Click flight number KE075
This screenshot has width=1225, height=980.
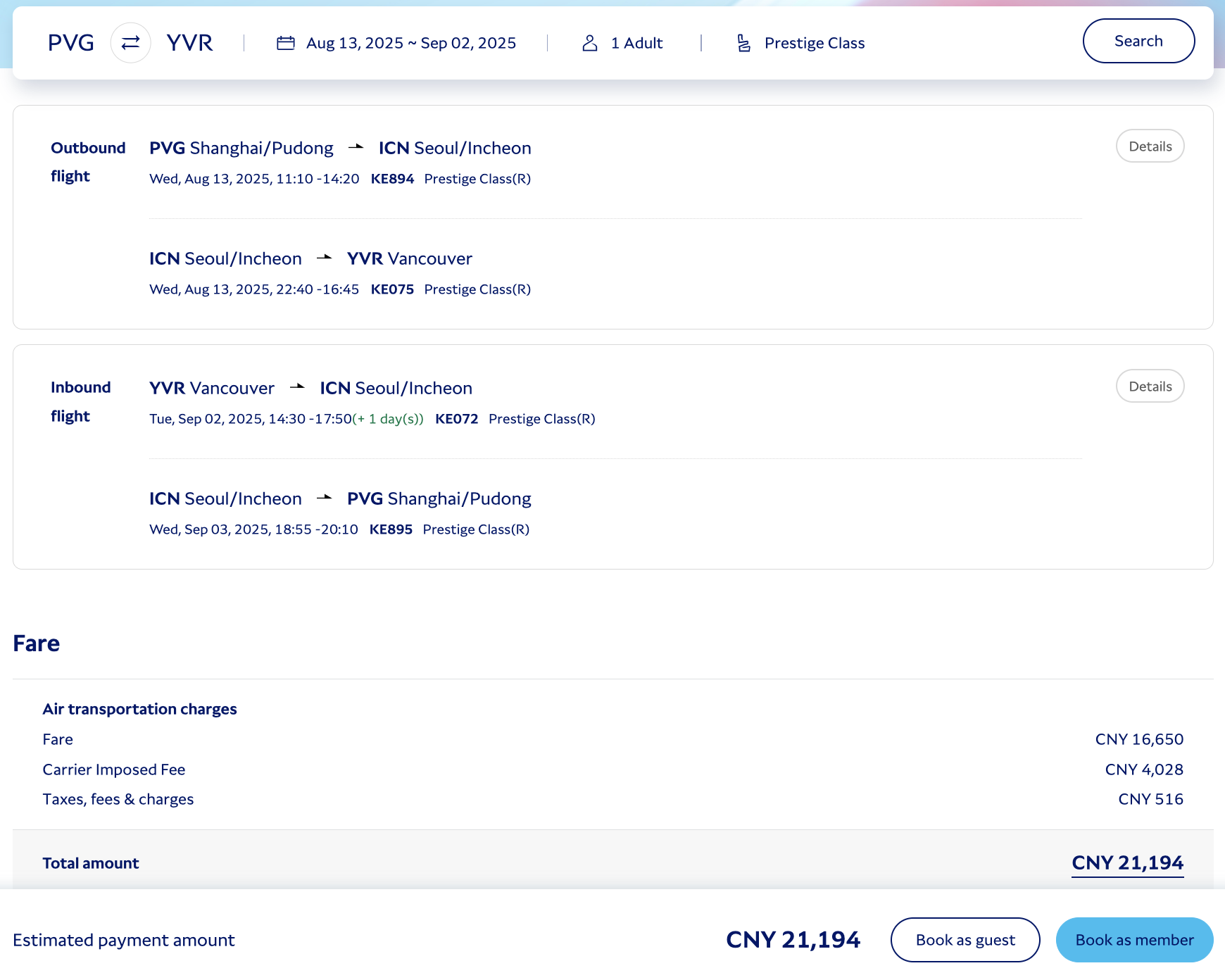(x=392, y=289)
